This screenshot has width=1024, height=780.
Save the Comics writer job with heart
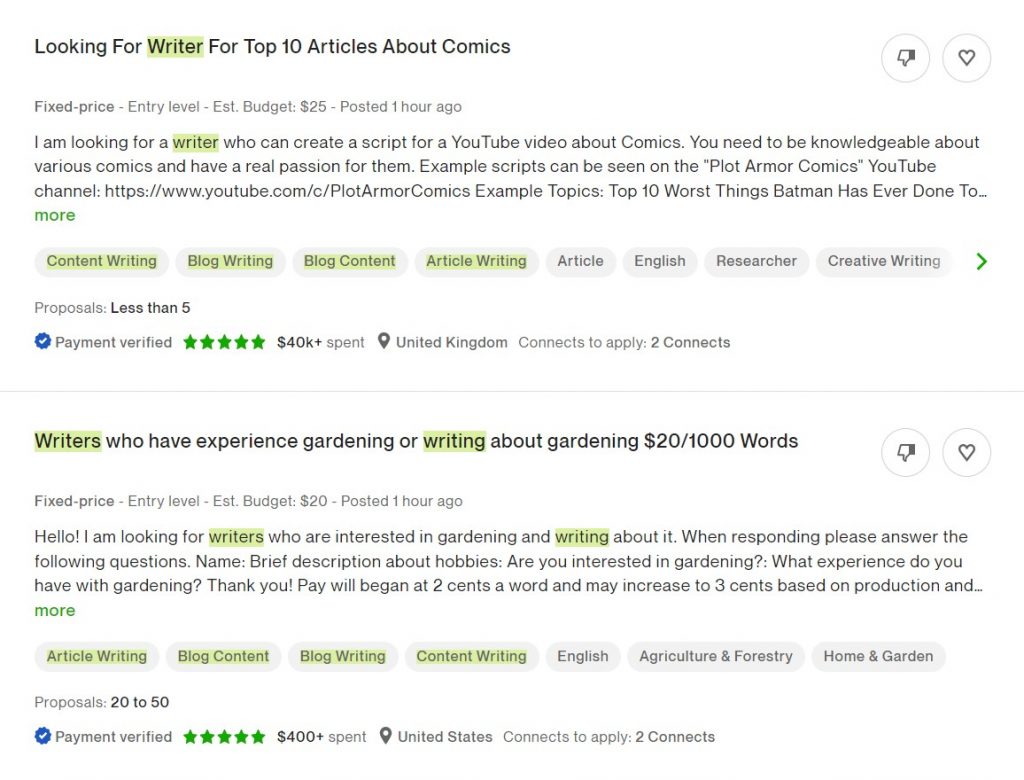tap(966, 58)
